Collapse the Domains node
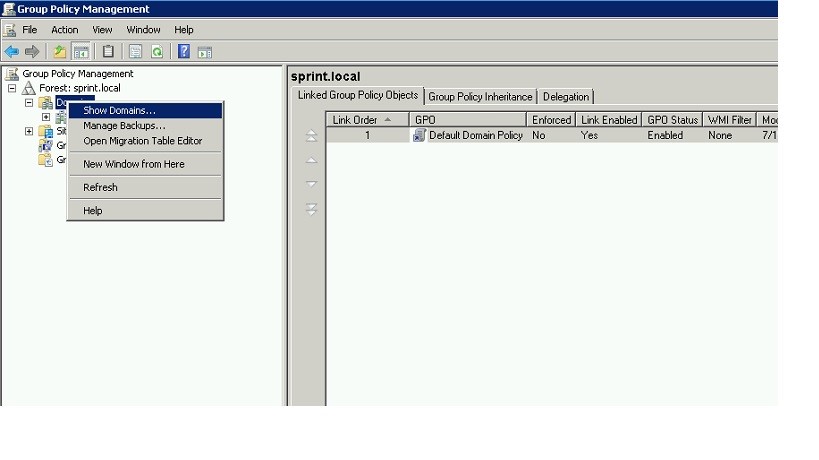The image size is (819, 460). [x=29, y=103]
